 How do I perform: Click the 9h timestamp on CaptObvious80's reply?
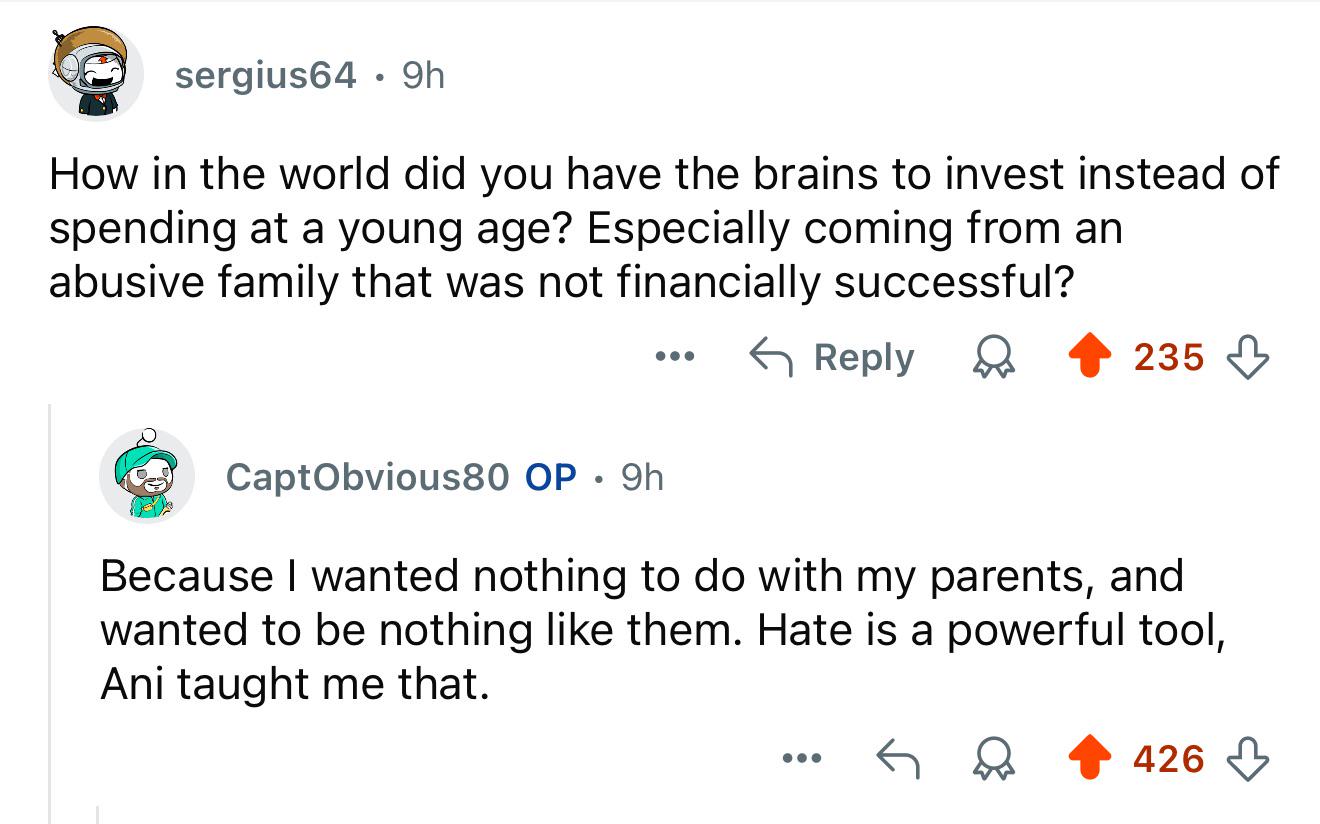642,477
